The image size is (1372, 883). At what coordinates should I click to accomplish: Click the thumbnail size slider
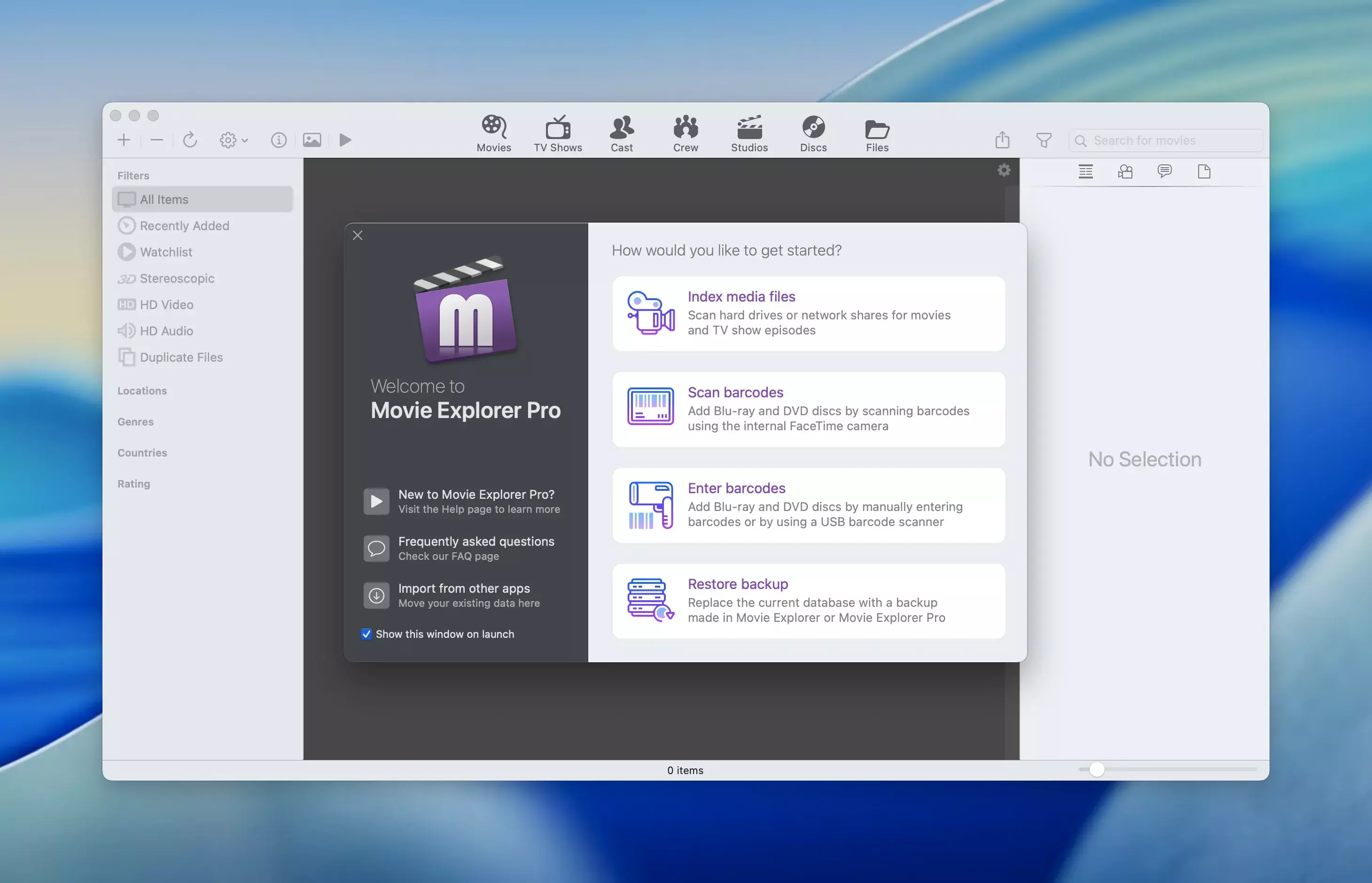(x=1096, y=769)
